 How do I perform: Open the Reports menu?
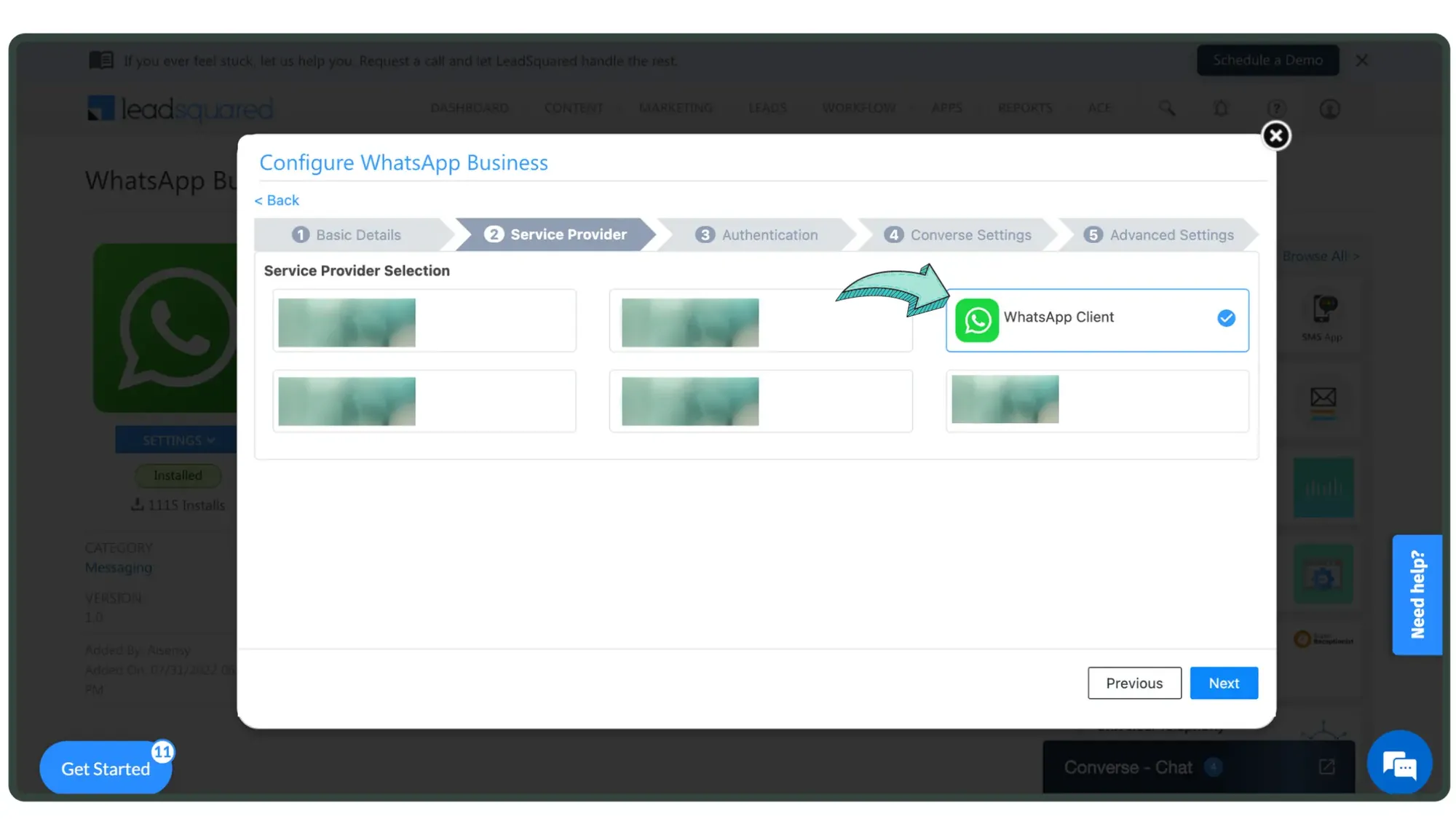click(x=1025, y=108)
